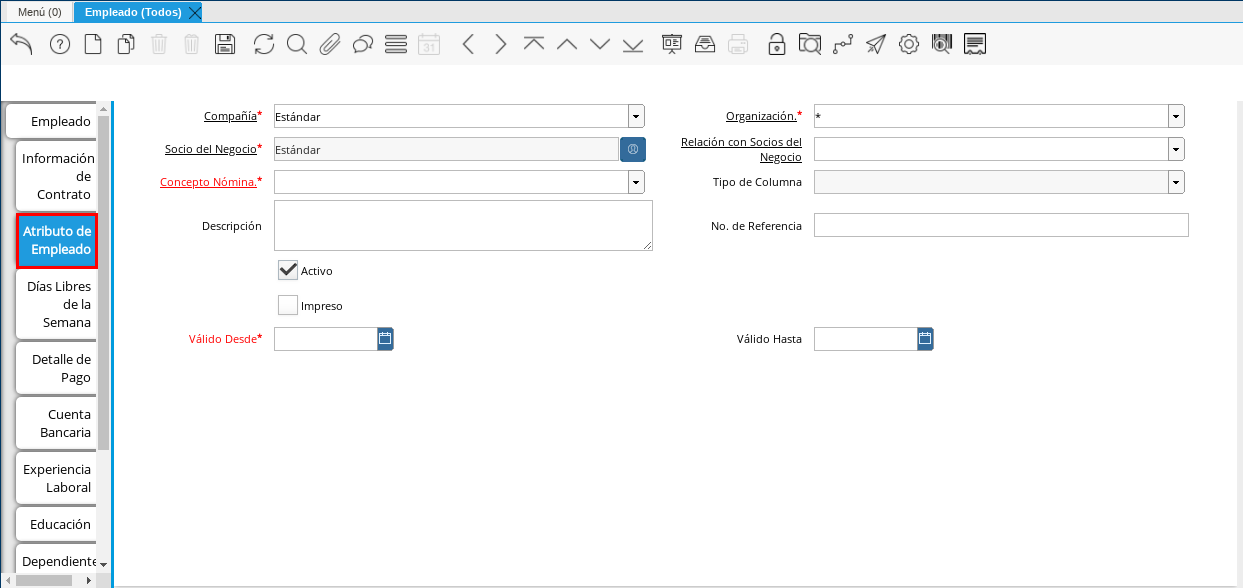
Task: Click the Socio del Negocio lookup button
Action: 633,149
